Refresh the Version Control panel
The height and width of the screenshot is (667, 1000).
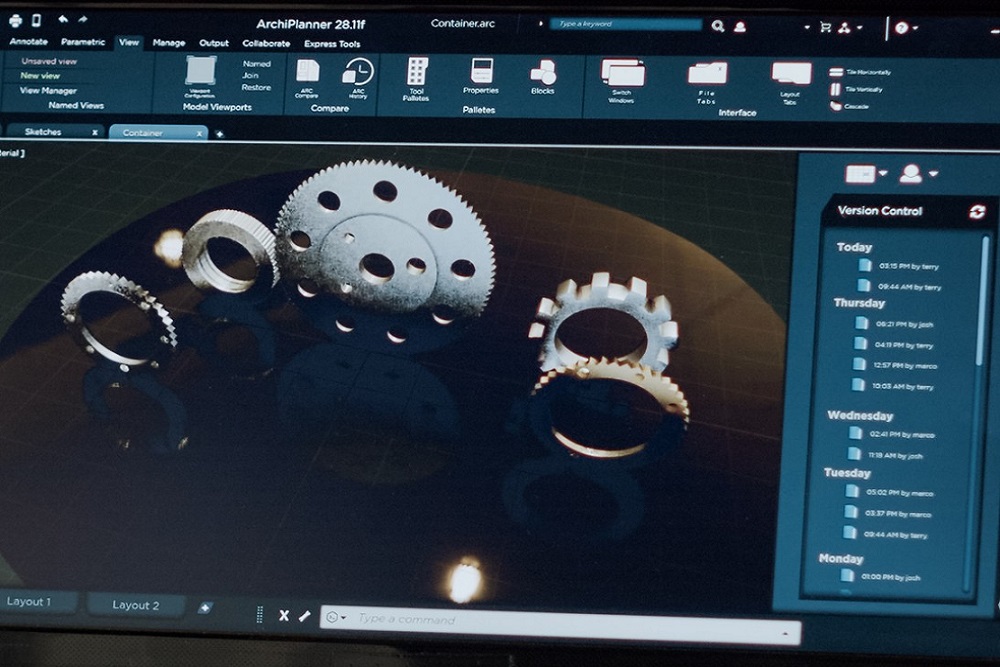977,211
